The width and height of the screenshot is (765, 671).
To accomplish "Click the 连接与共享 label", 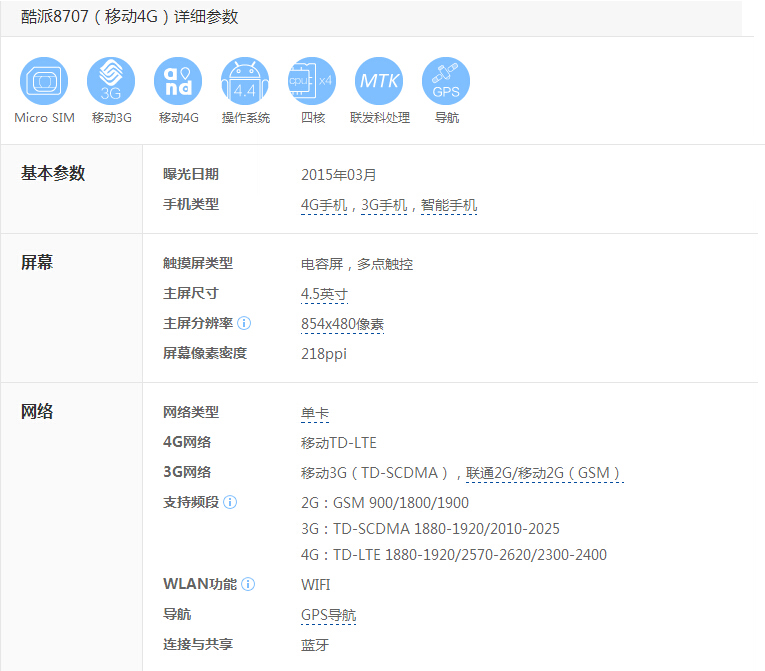I will [198, 644].
